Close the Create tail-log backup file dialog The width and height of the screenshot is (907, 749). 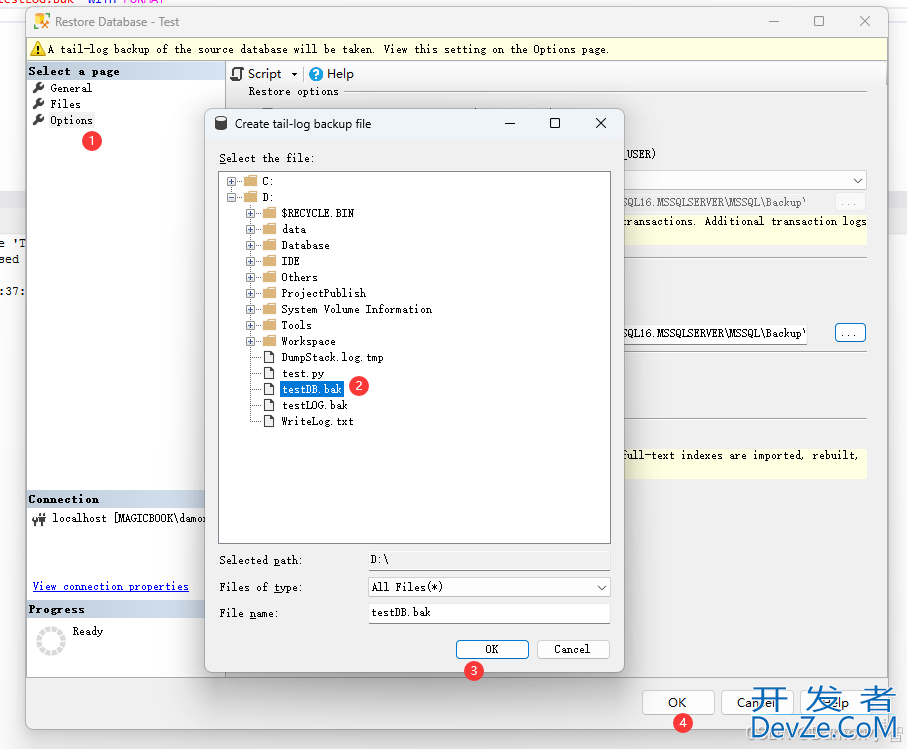click(x=601, y=123)
